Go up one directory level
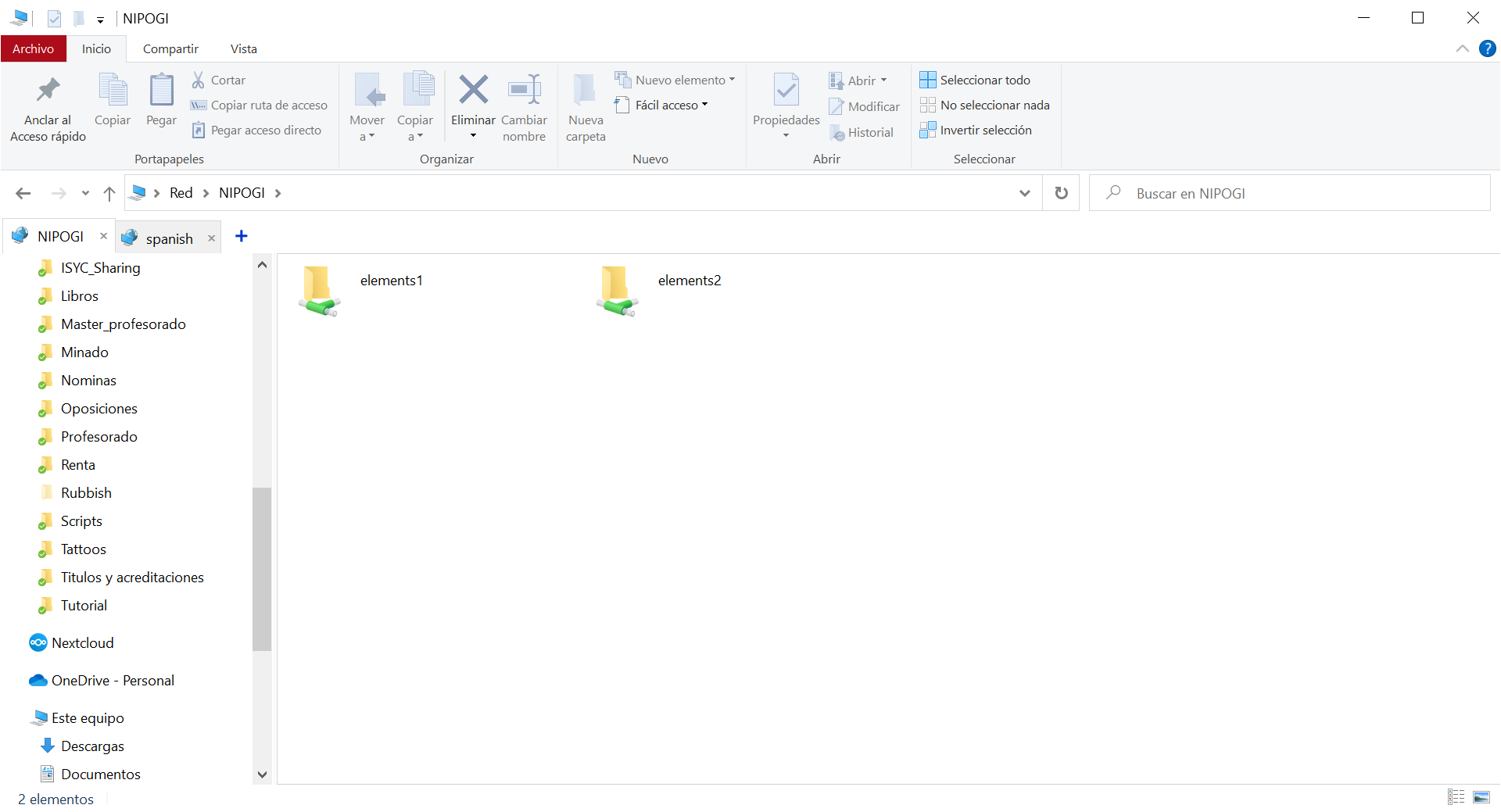The height and width of the screenshot is (812, 1501). click(x=109, y=193)
